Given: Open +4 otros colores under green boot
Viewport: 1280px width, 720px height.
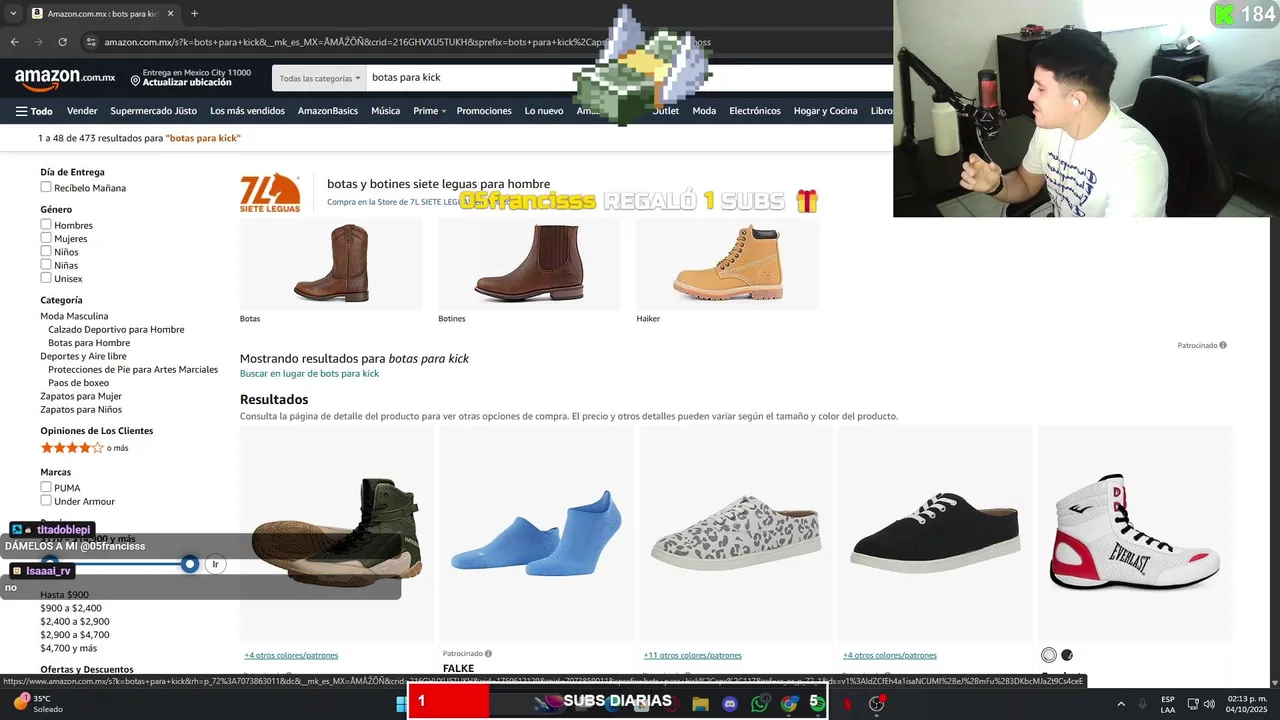Looking at the screenshot, I should click(291, 655).
